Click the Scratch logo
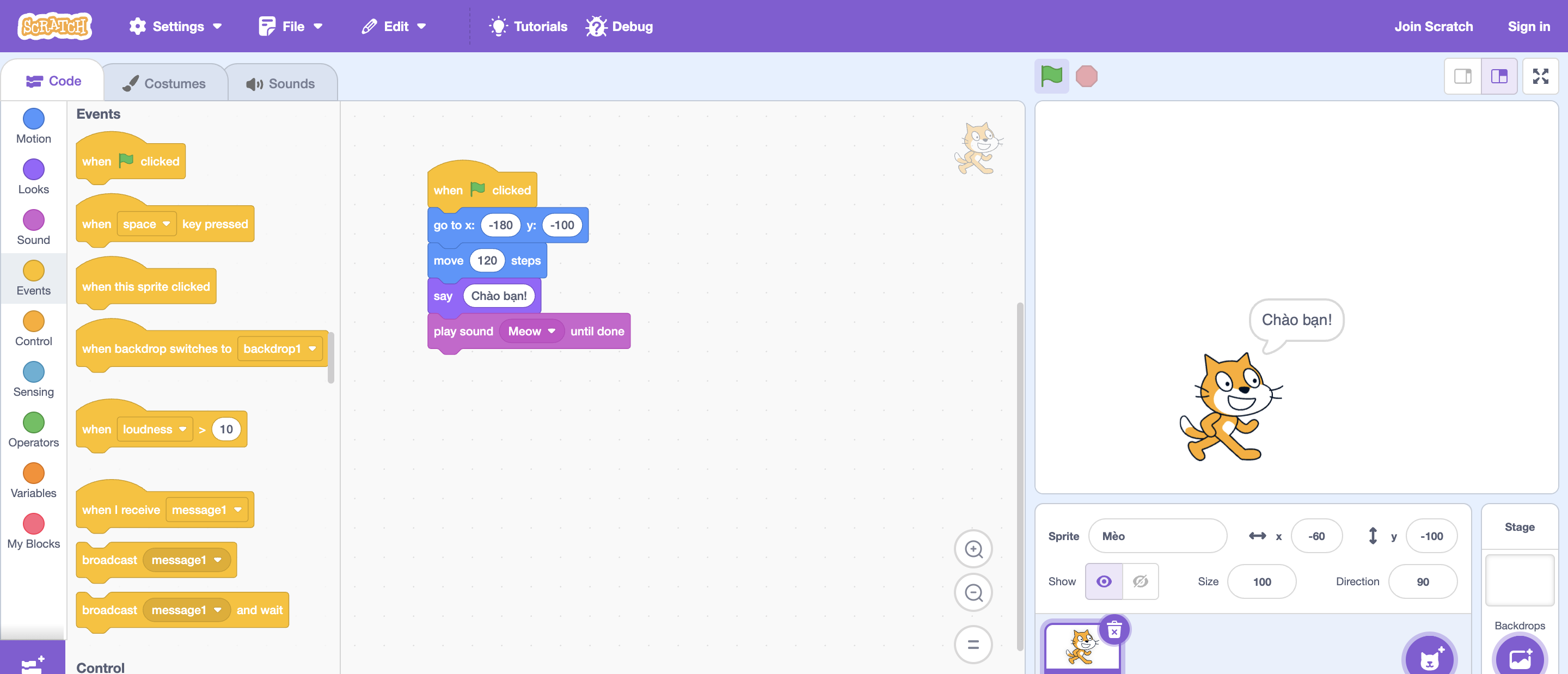Image resolution: width=1568 pixels, height=674 pixels. 55,26
